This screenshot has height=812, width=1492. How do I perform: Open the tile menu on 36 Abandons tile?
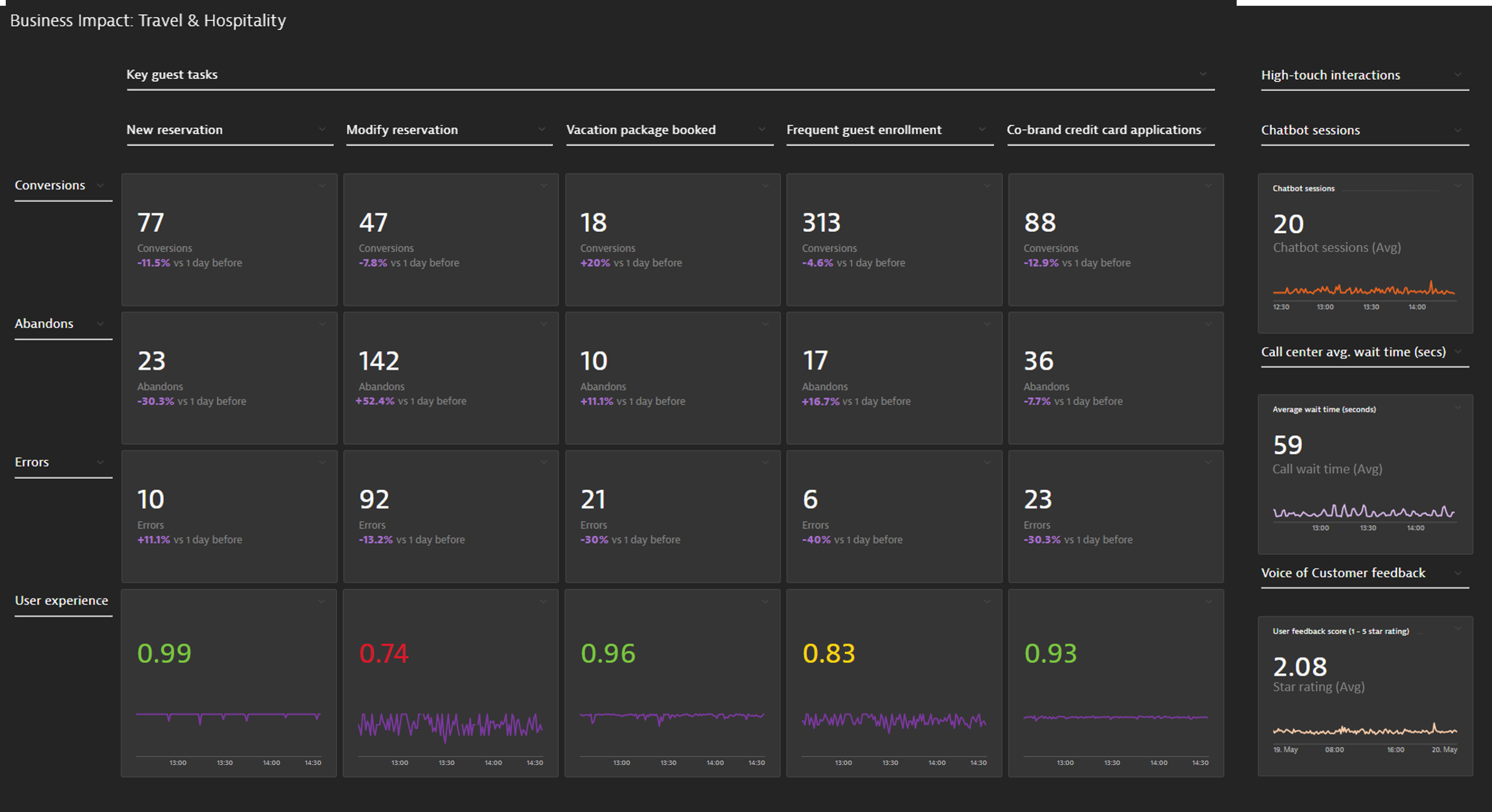coord(1208,324)
